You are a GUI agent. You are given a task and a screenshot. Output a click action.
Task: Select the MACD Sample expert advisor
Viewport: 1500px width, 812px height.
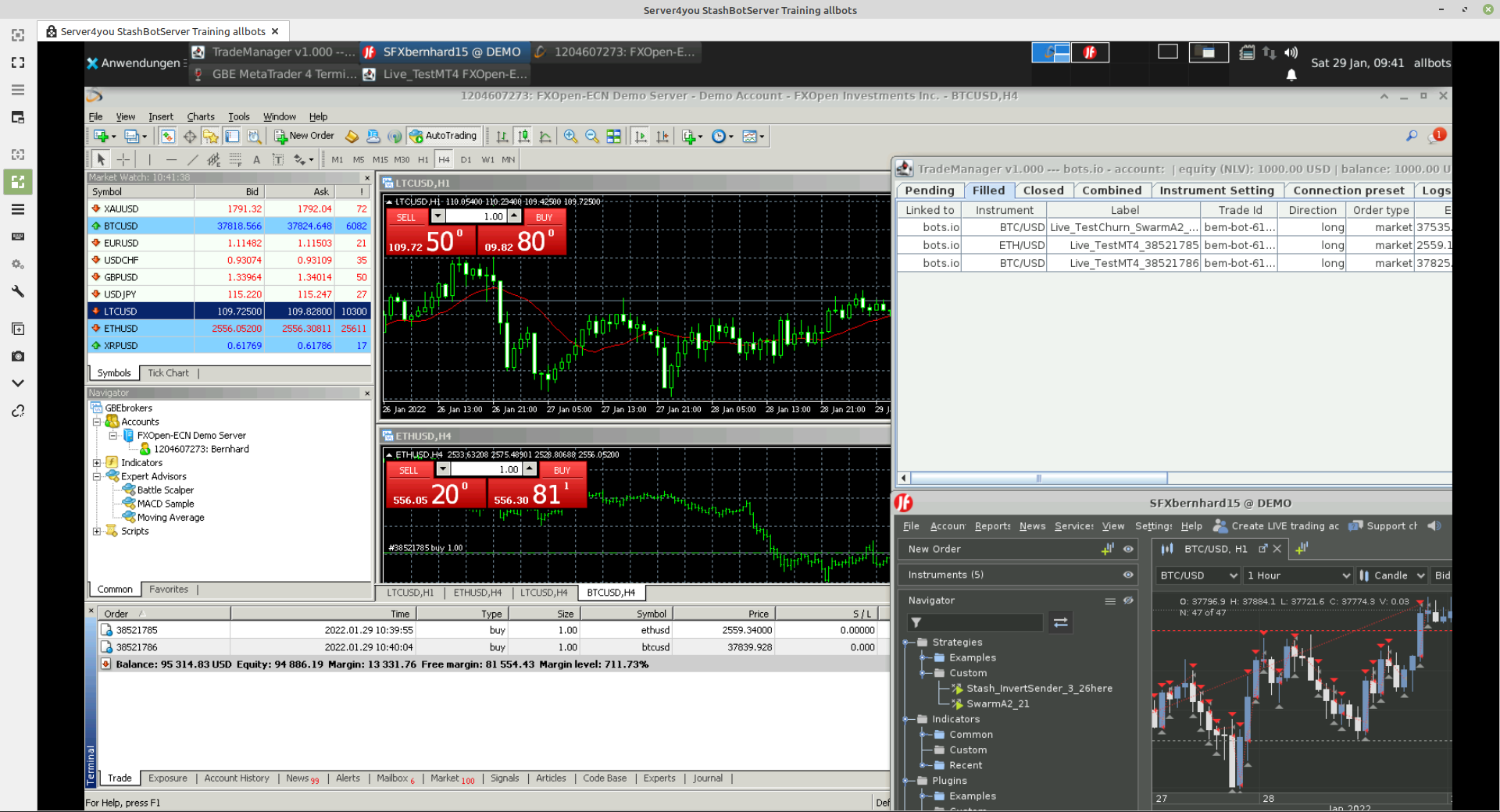[166, 504]
